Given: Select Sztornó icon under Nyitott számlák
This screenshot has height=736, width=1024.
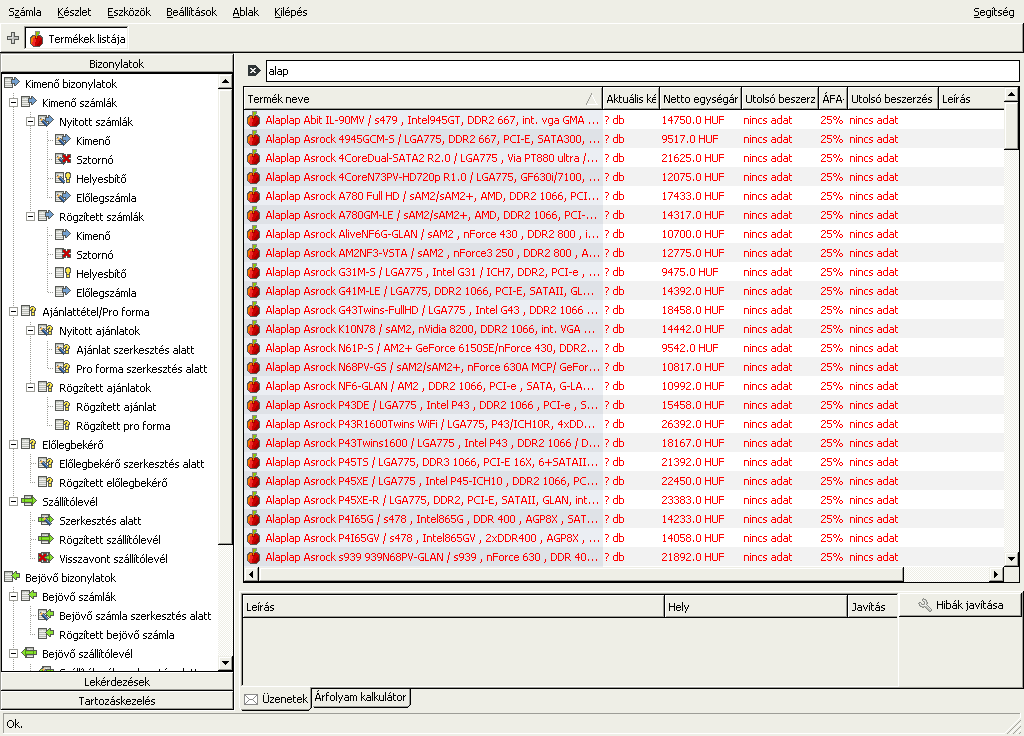Looking at the screenshot, I should tap(63, 159).
